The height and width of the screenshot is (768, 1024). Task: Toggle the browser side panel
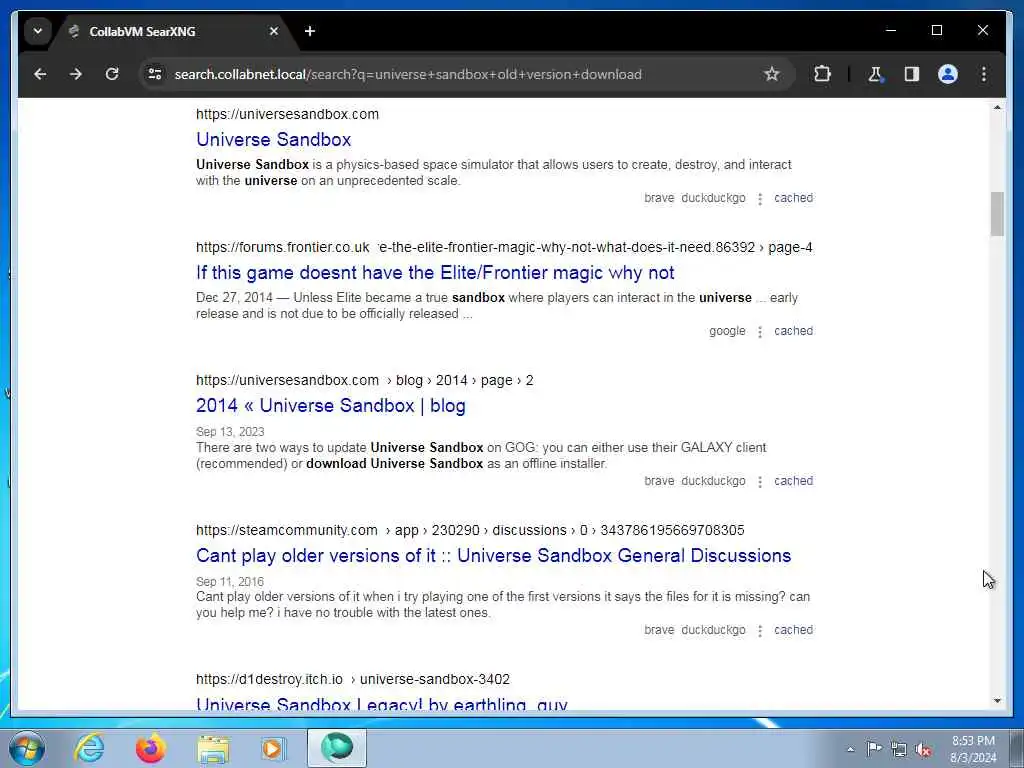(x=912, y=74)
